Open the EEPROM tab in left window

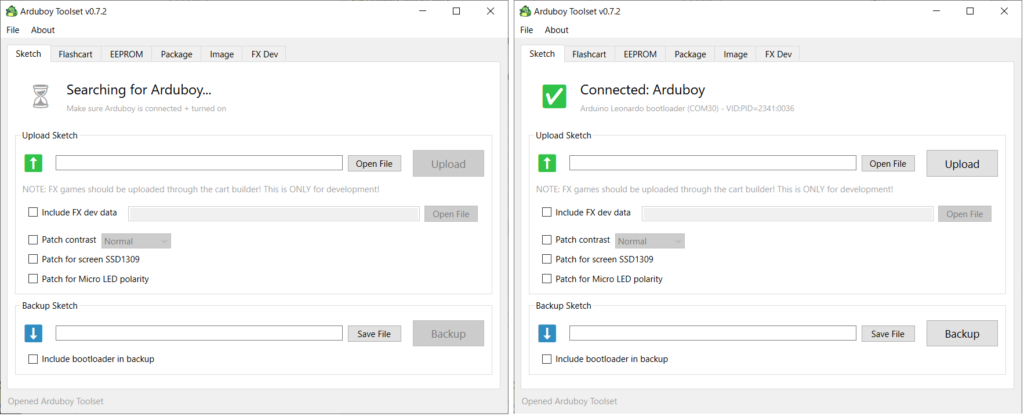(x=126, y=54)
